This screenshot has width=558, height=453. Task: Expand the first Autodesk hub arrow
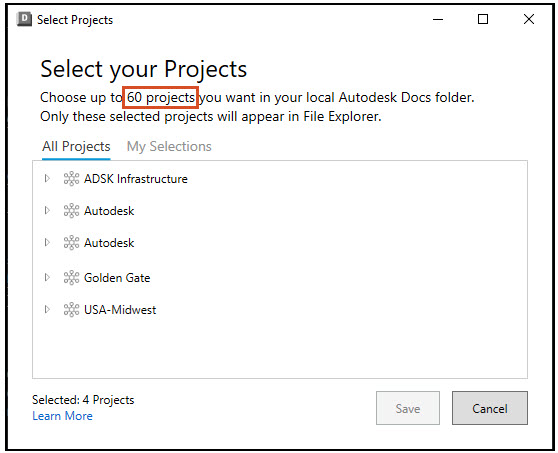[47, 210]
